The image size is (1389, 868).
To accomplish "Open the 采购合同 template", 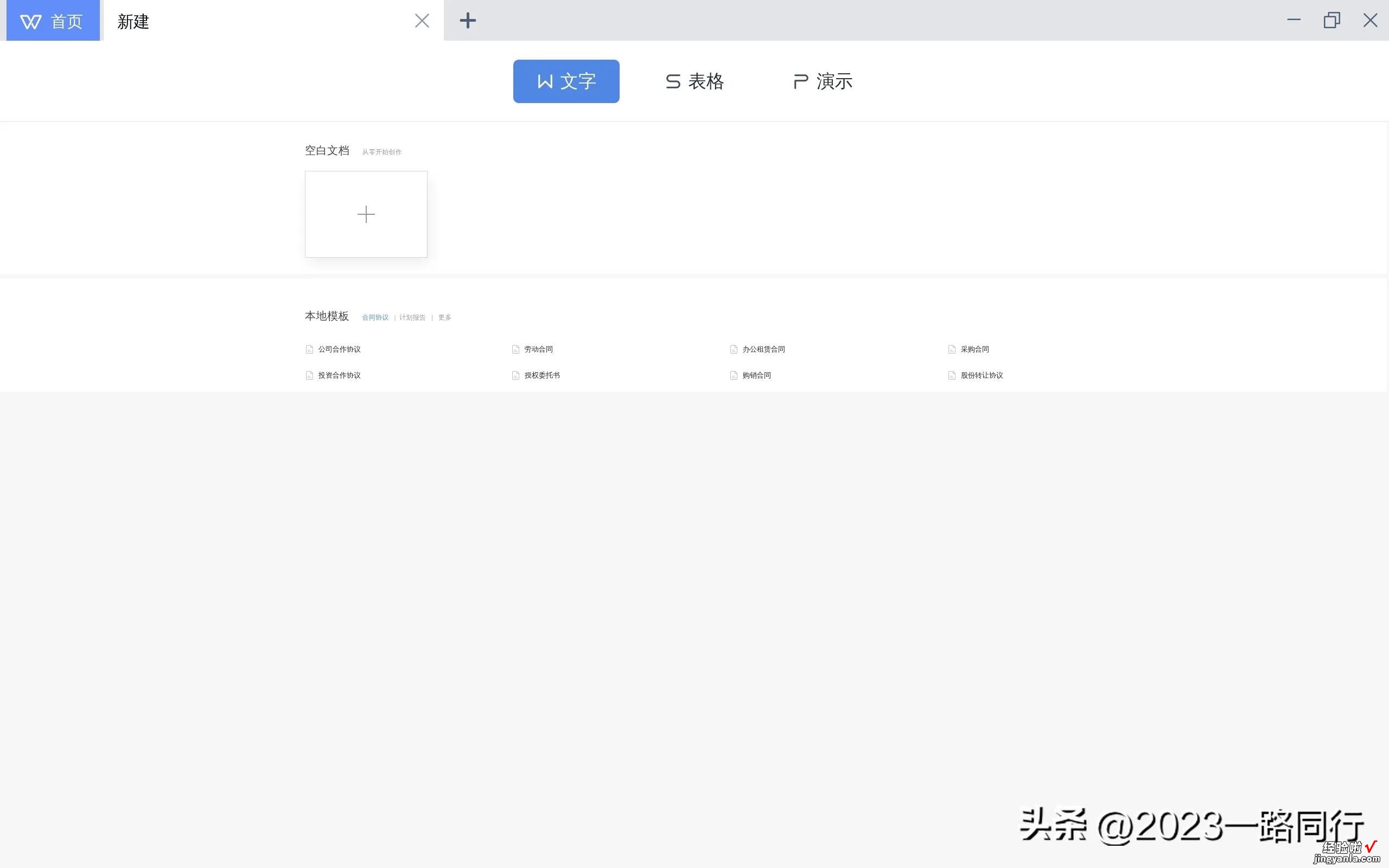I will tap(974, 349).
